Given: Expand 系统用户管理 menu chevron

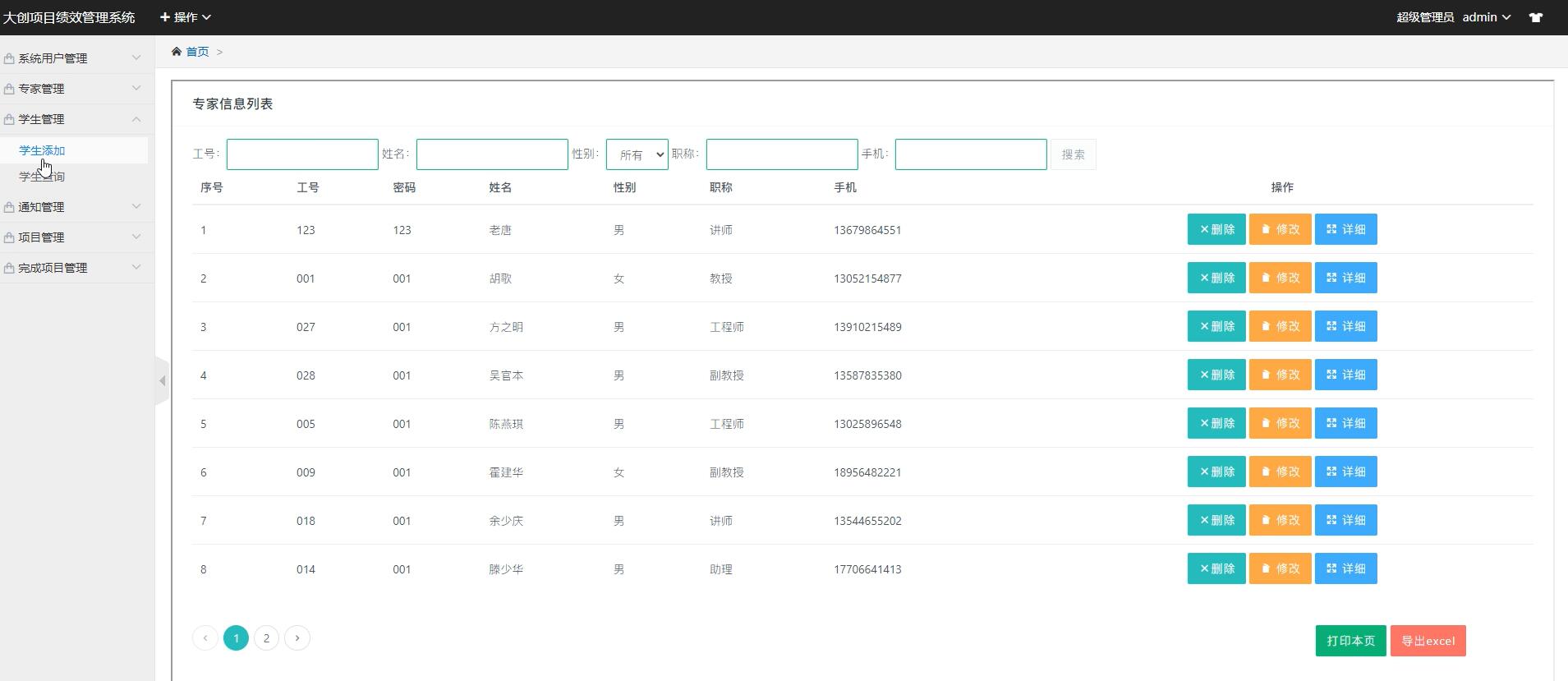Looking at the screenshot, I should coord(136,58).
